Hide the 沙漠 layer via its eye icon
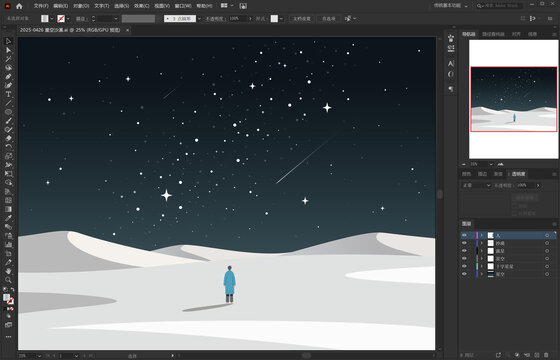Image resolution: width=560 pixels, height=360 pixels. click(464, 243)
